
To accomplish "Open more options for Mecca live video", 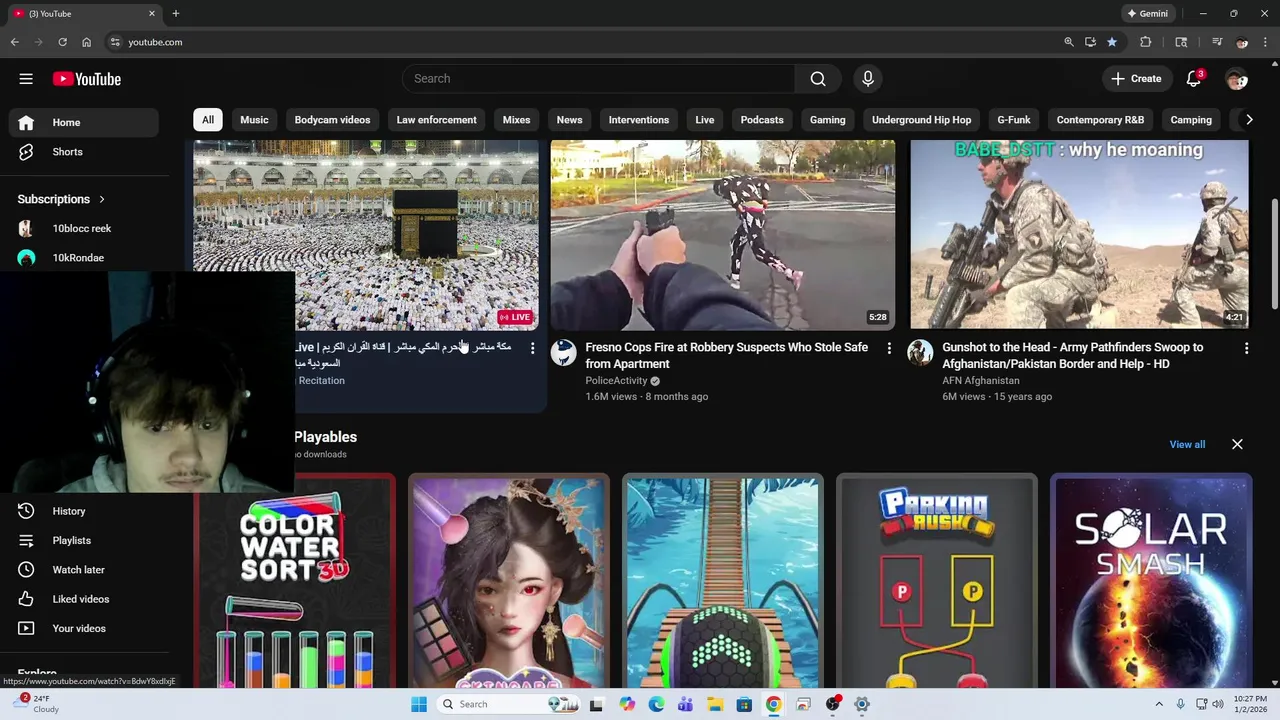I will tap(532, 348).
